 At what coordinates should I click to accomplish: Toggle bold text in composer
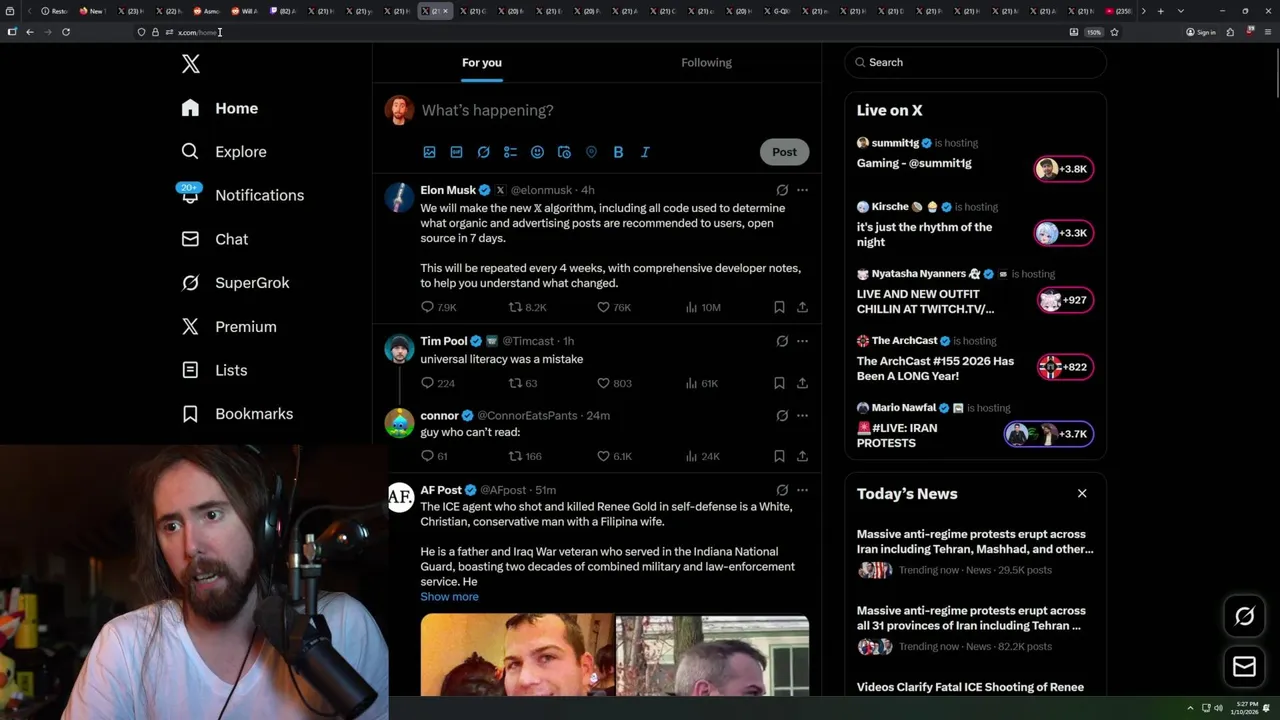tap(618, 152)
